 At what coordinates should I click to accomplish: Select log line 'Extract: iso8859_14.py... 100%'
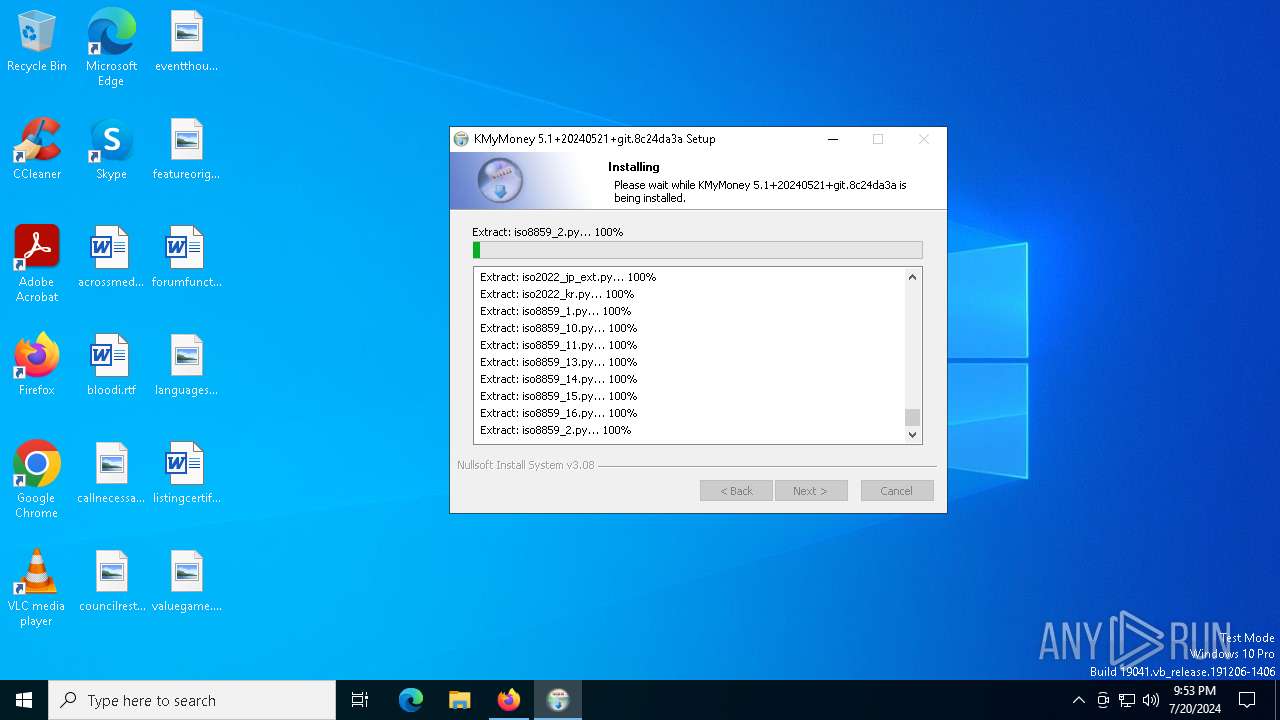[558, 379]
